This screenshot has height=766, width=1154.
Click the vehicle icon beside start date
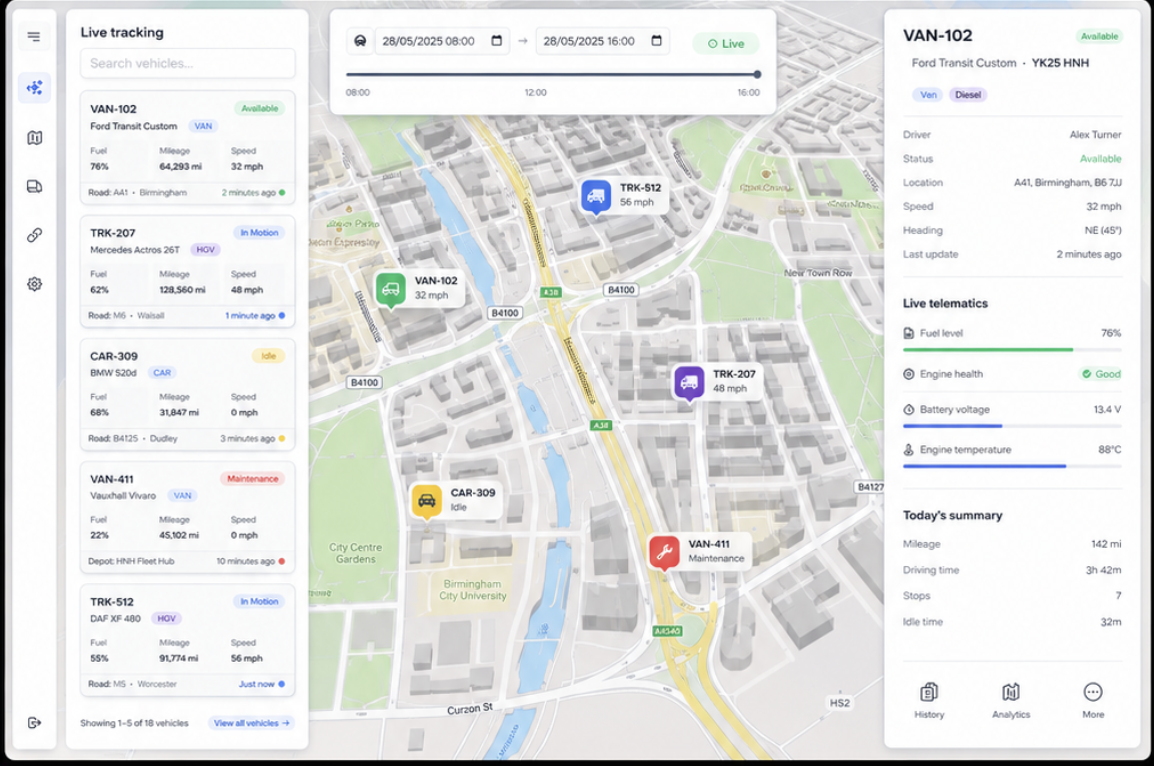[x=360, y=41]
